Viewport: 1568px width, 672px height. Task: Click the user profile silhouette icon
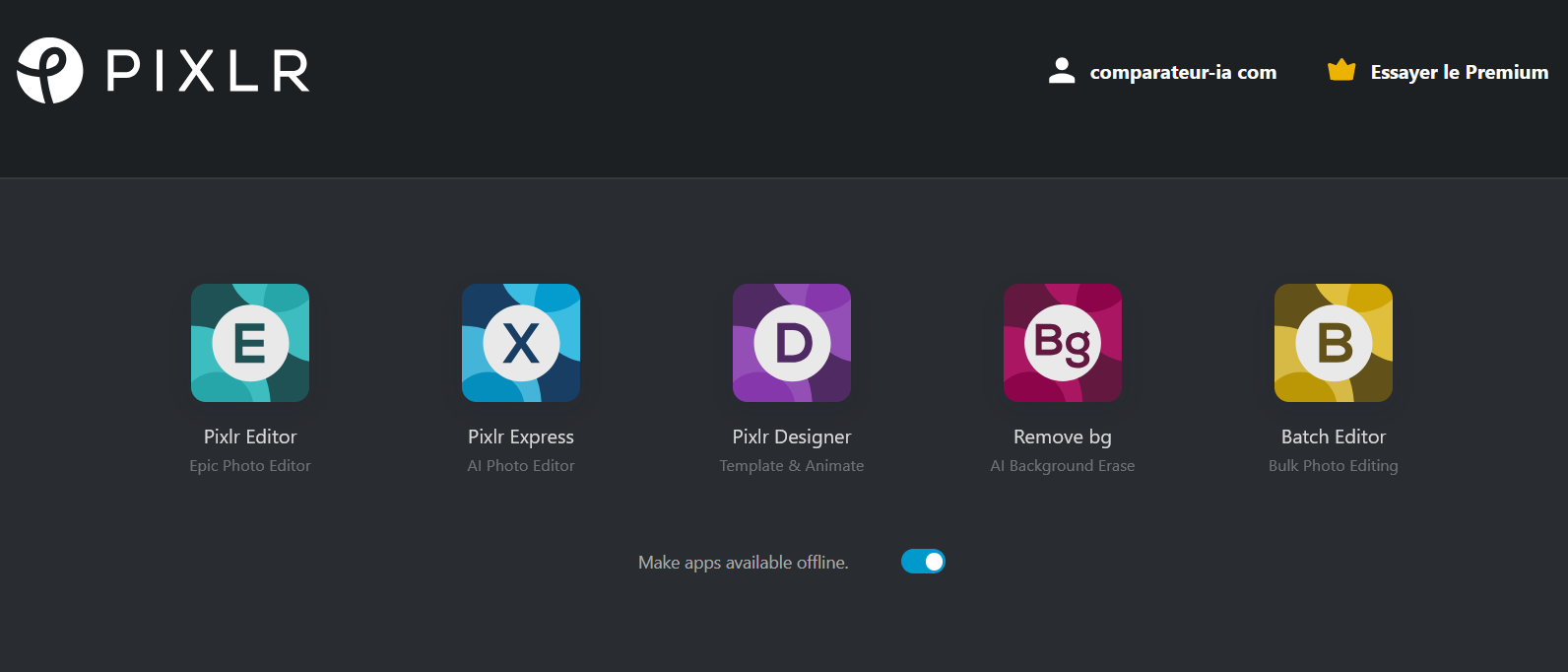(x=1062, y=71)
